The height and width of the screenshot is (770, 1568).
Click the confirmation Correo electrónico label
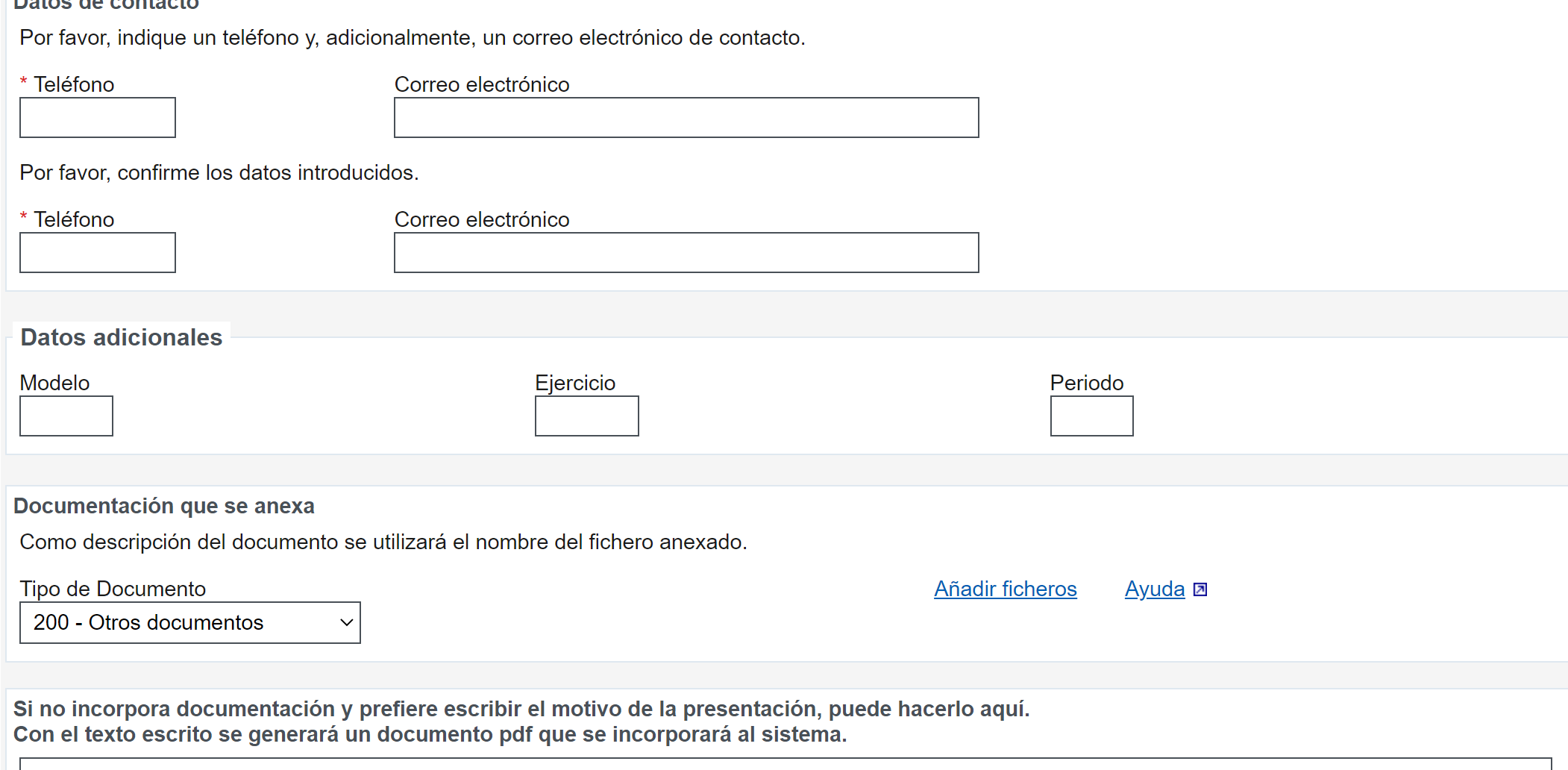(x=482, y=219)
